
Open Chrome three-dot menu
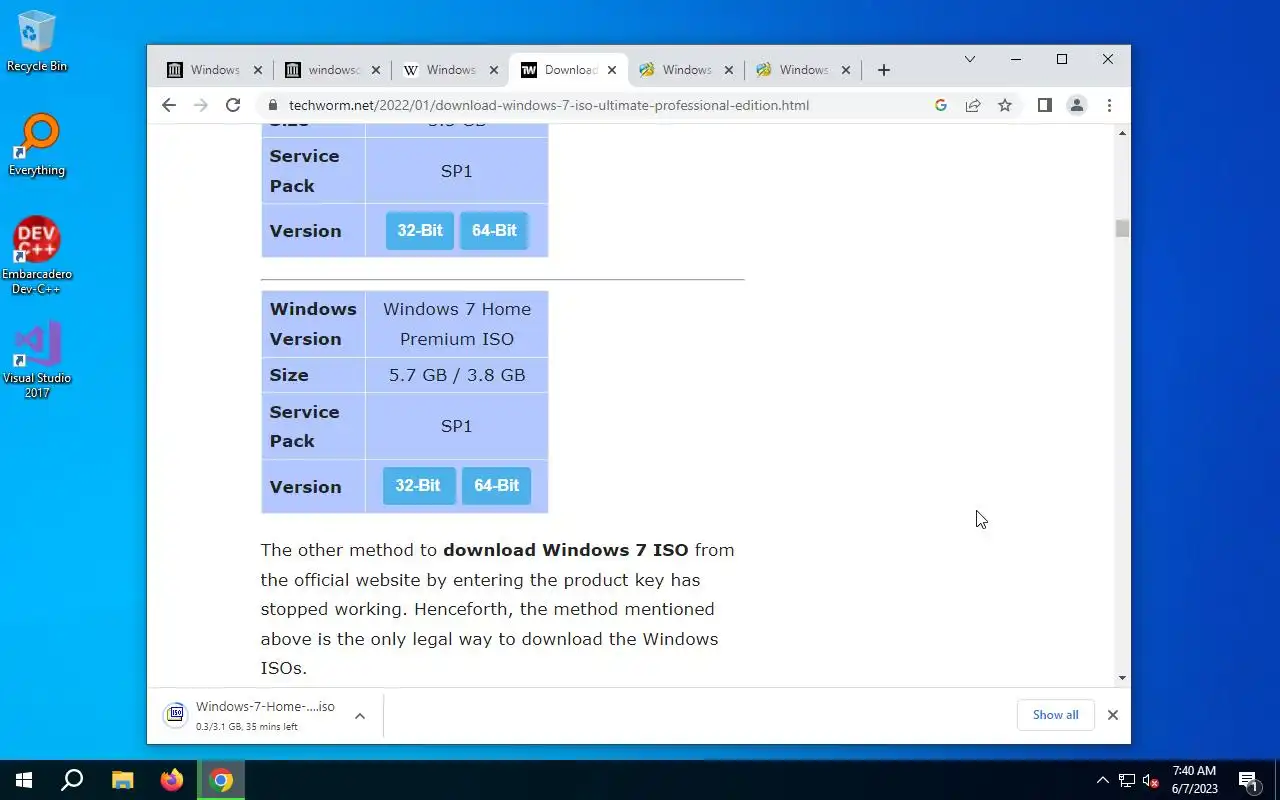tap(1109, 105)
